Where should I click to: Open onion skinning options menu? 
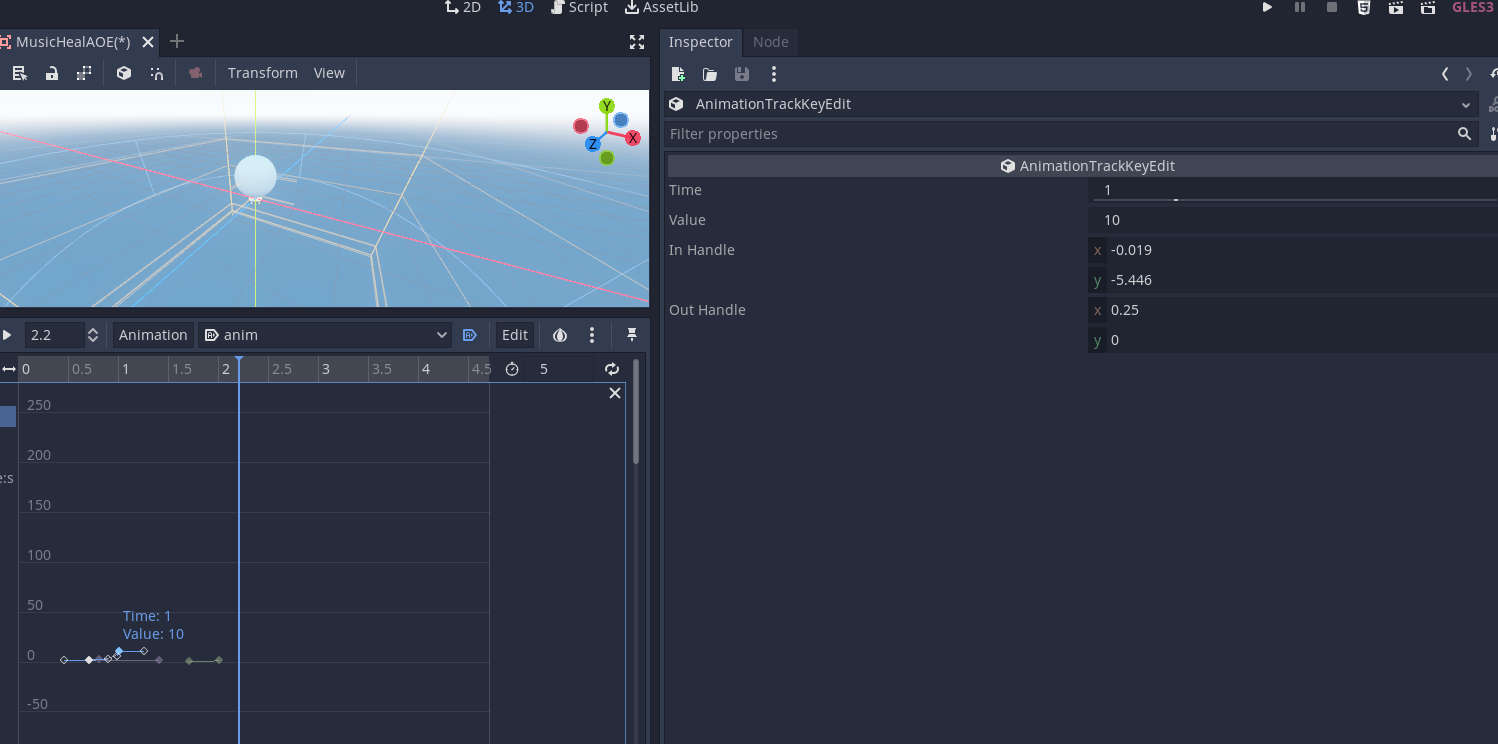pyautogui.click(x=592, y=335)
